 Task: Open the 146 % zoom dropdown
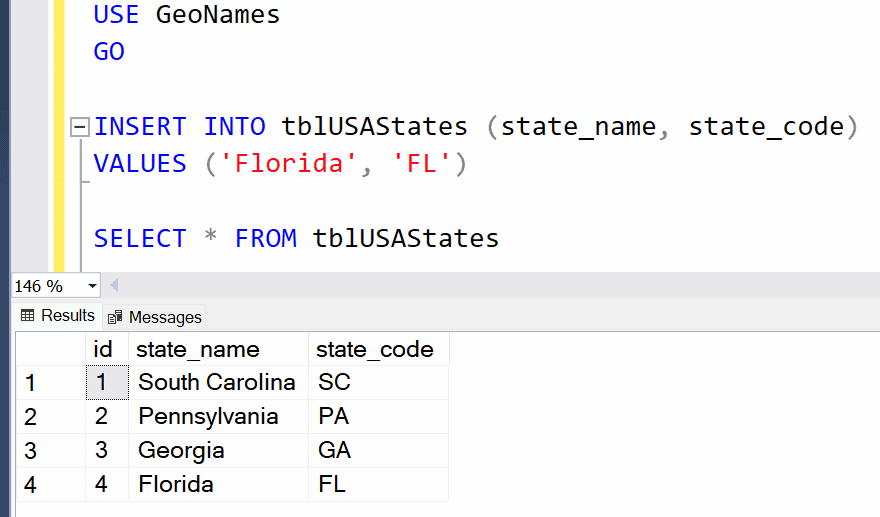click(x=92, y=286)
